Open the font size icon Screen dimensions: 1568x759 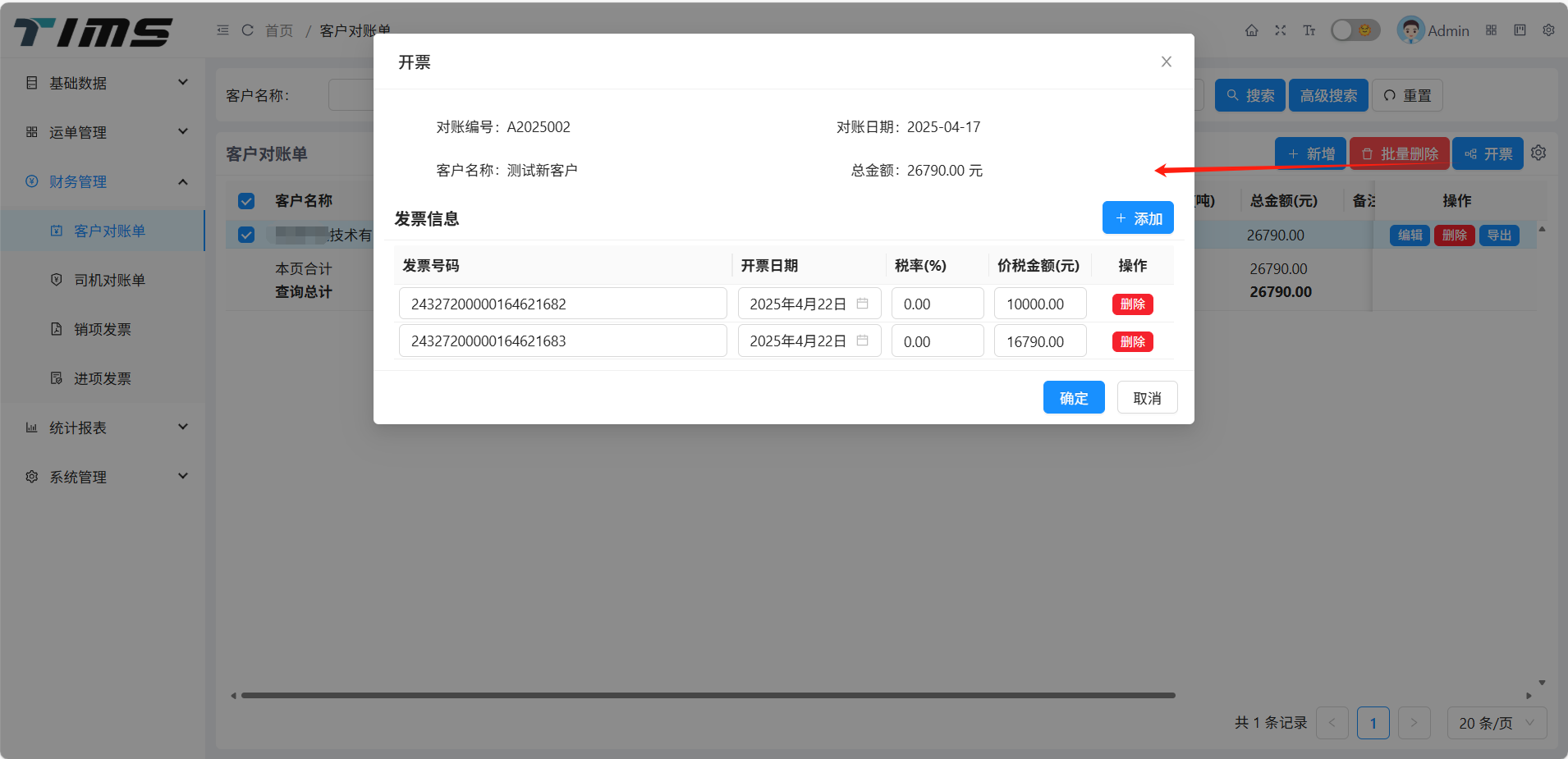coord(1309,30)
